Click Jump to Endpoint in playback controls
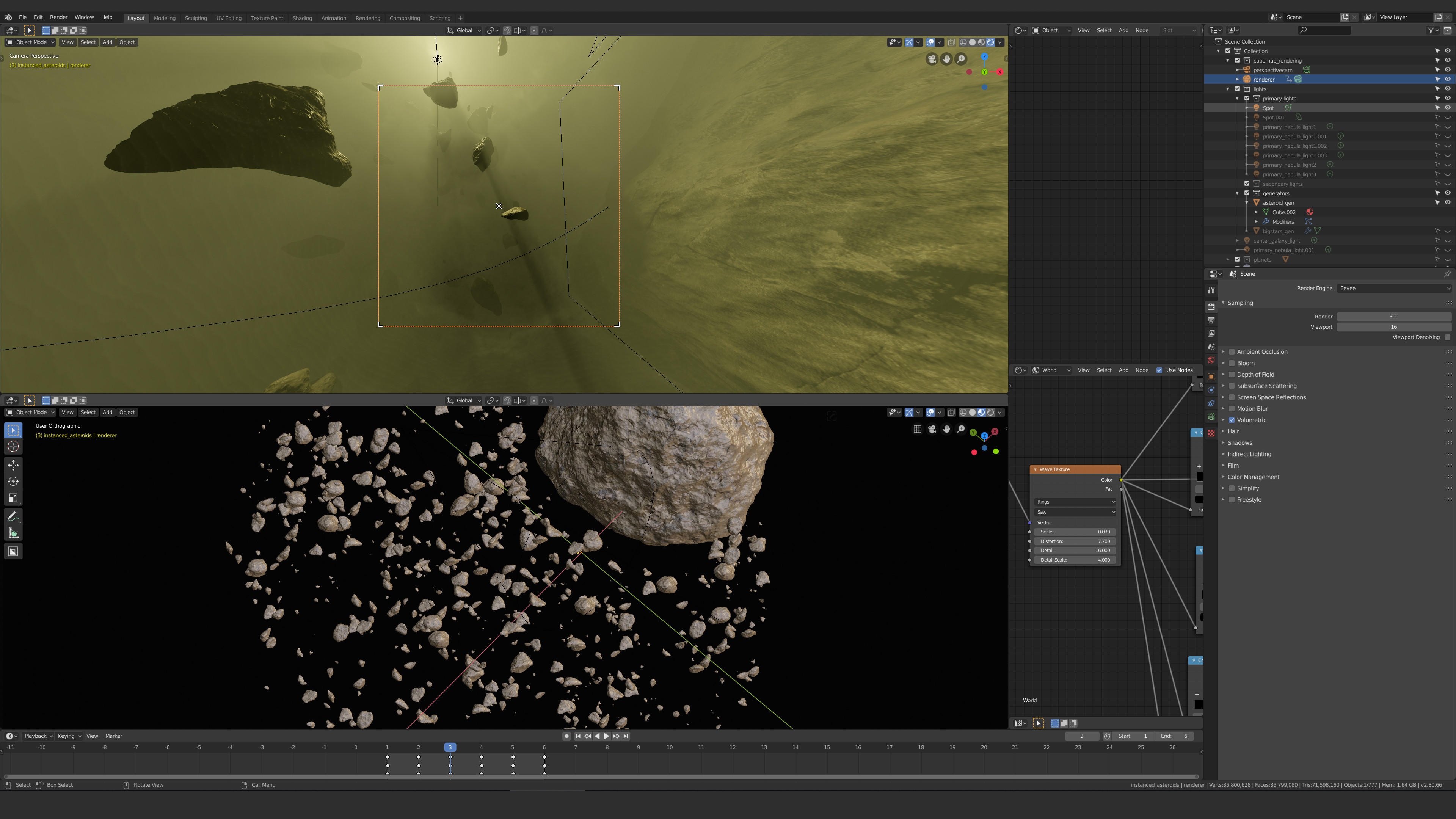 625,736
